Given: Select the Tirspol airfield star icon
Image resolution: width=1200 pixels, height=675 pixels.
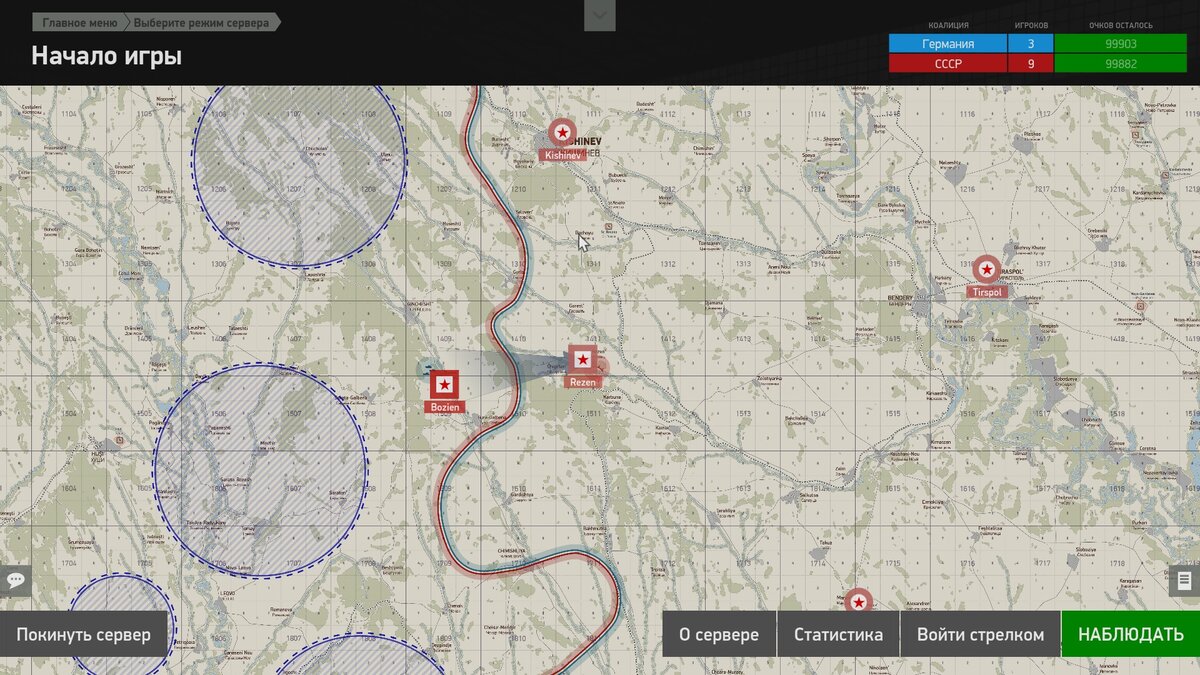Looking at the screenshot, I should [x=987, y=269].
